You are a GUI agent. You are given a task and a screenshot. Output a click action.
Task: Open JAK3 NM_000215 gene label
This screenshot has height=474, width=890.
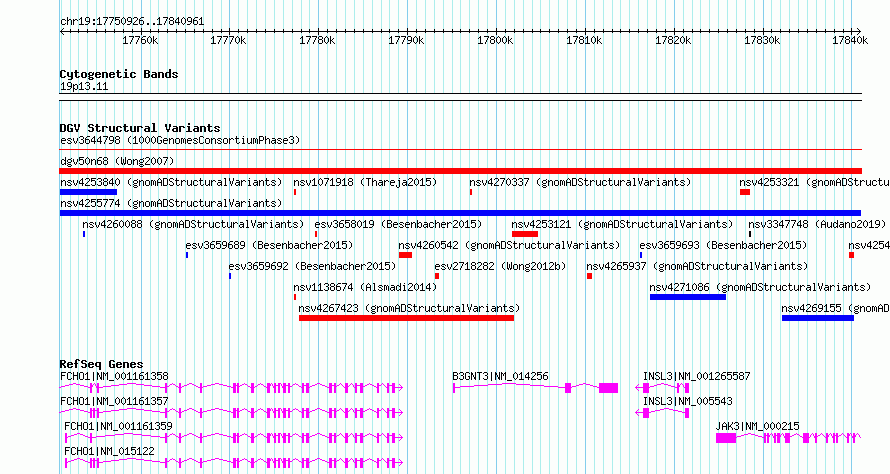[x=757, y=426]
